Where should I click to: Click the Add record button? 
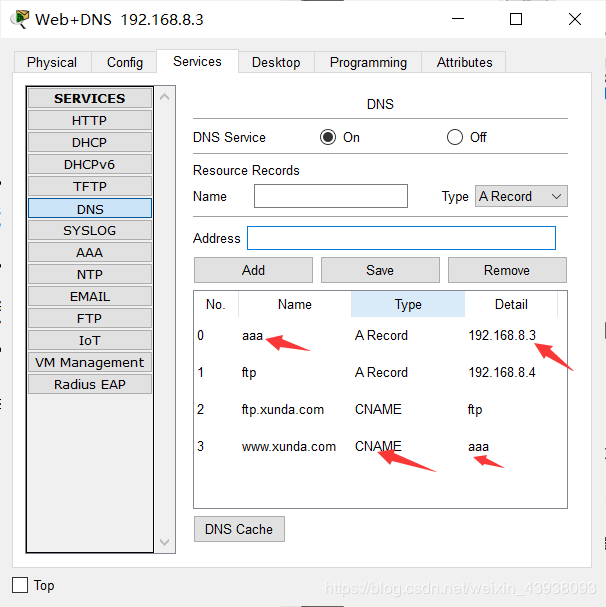click(x=253, y=270)
